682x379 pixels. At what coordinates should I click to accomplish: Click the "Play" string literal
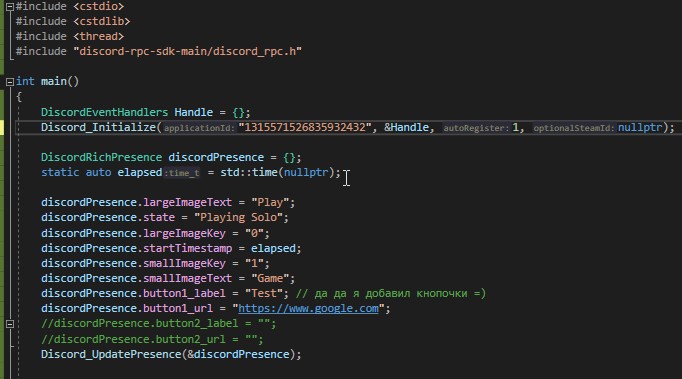pyautogui.click(x=270, y=202)
